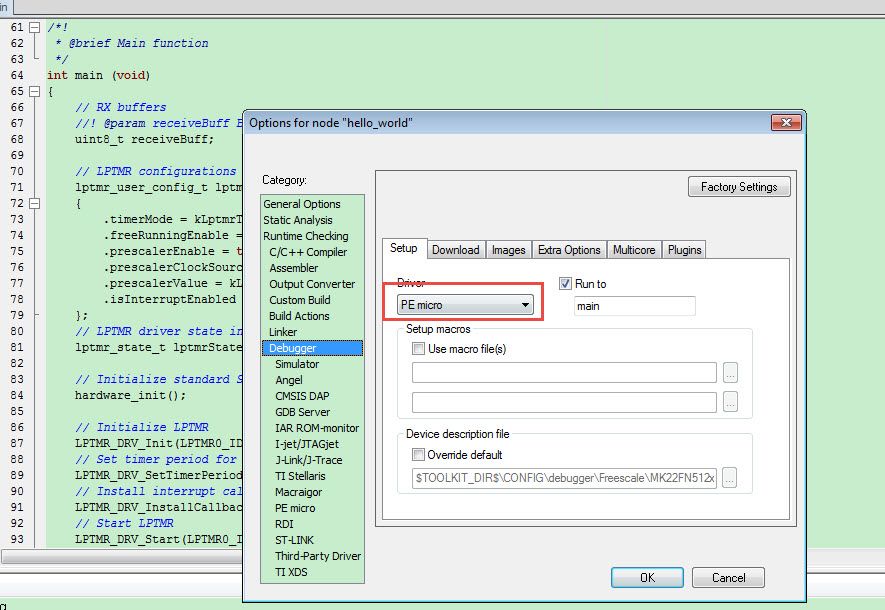Select CMSIS DAP in category list
The height and width of the screenshot is (610, 885).
pyautogui.click(x=302, y=396)
